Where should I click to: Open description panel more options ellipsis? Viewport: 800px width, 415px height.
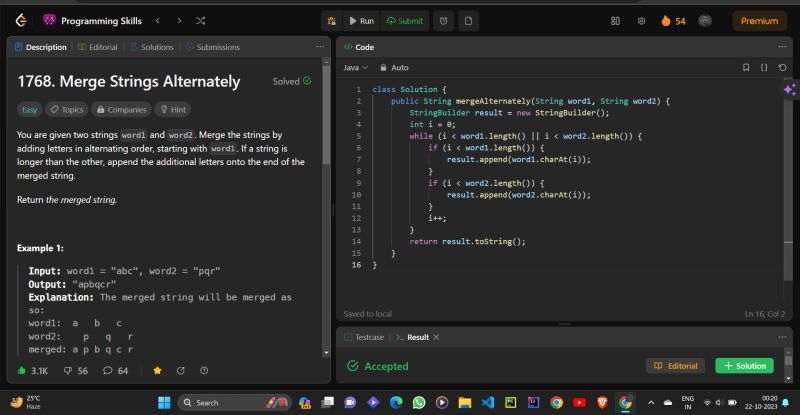[320, 46]
